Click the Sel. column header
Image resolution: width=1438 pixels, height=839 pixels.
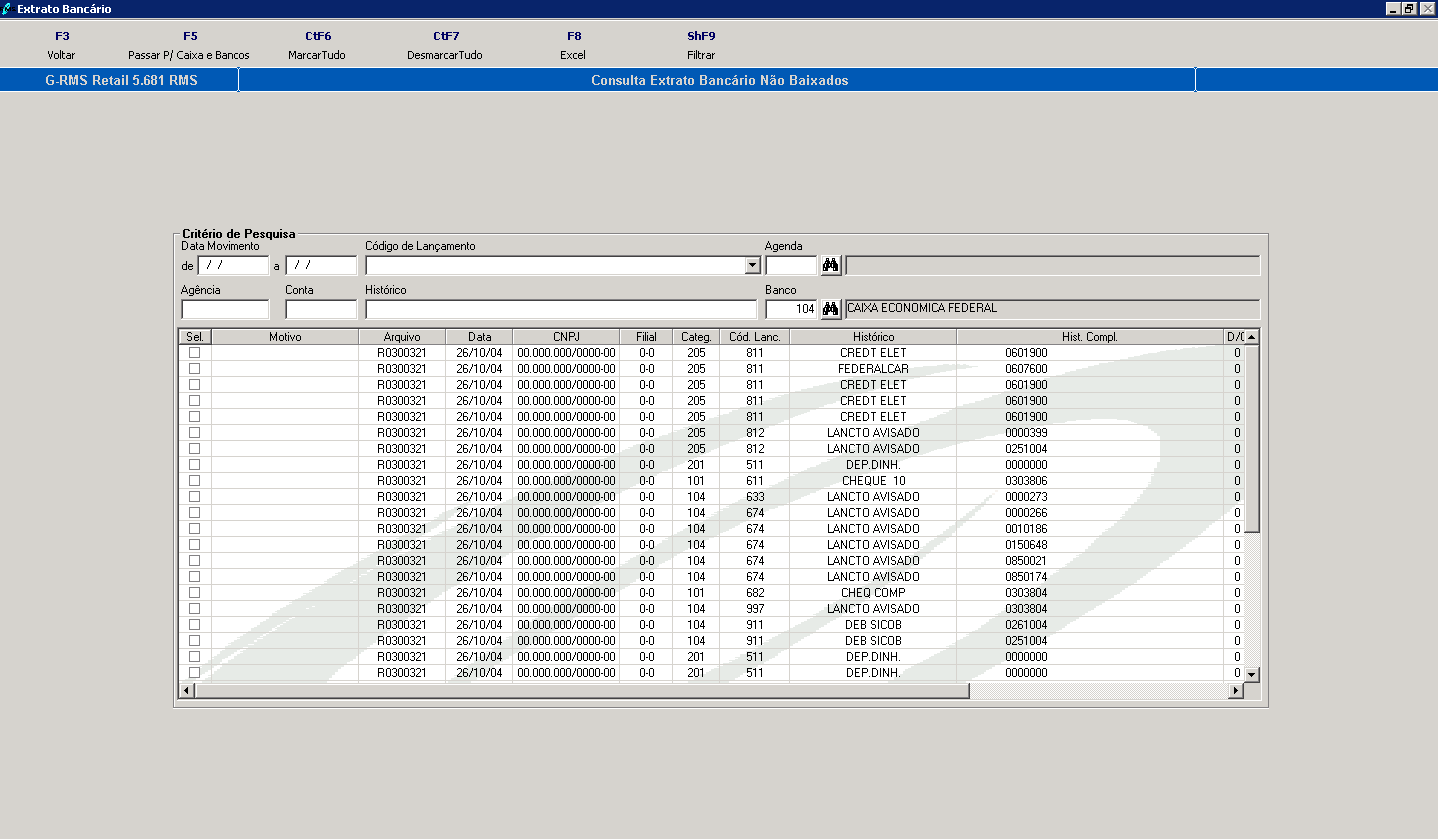coord(195,337)
